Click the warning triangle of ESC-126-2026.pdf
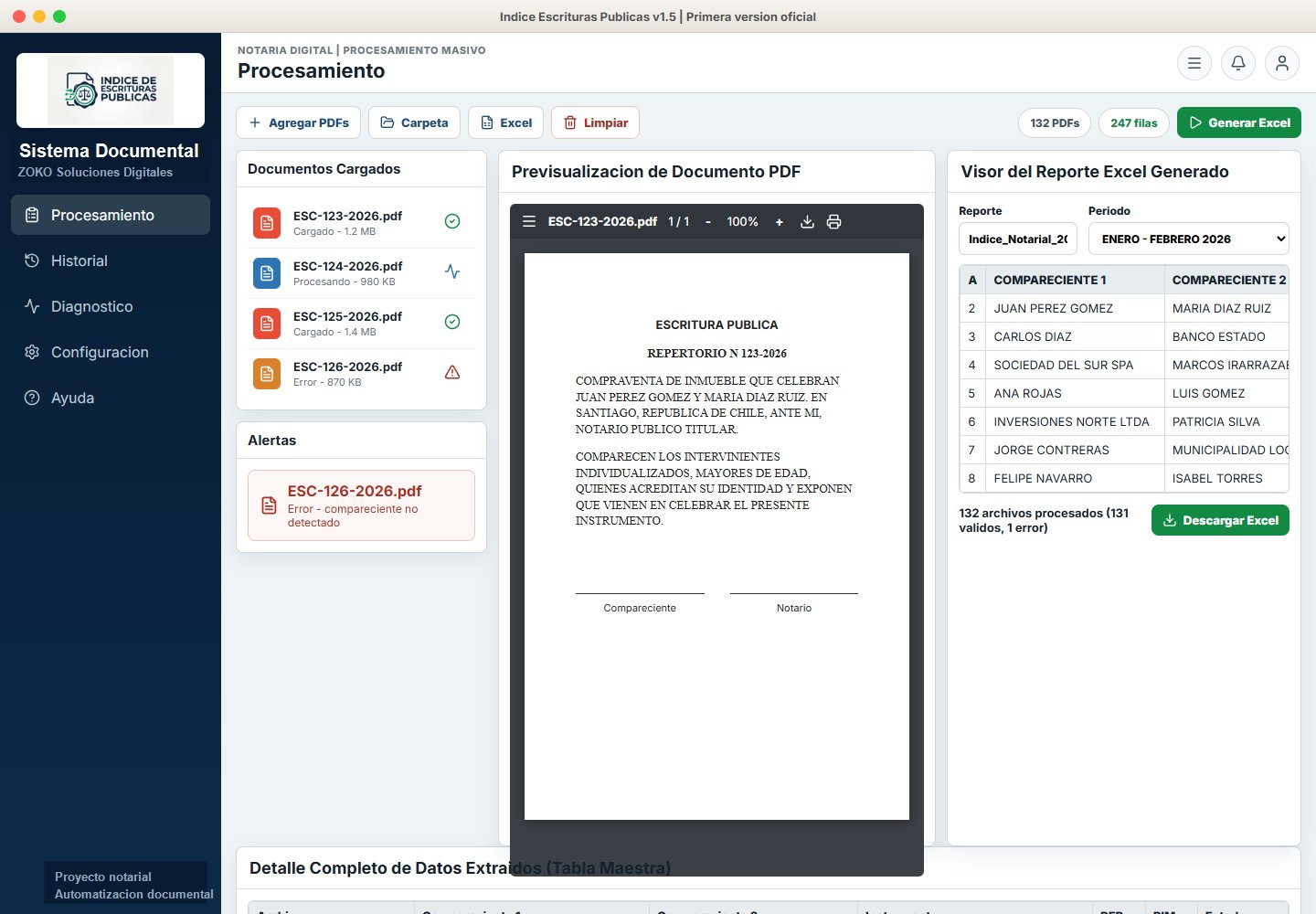Screen dimensions: 1316x914 452,372
